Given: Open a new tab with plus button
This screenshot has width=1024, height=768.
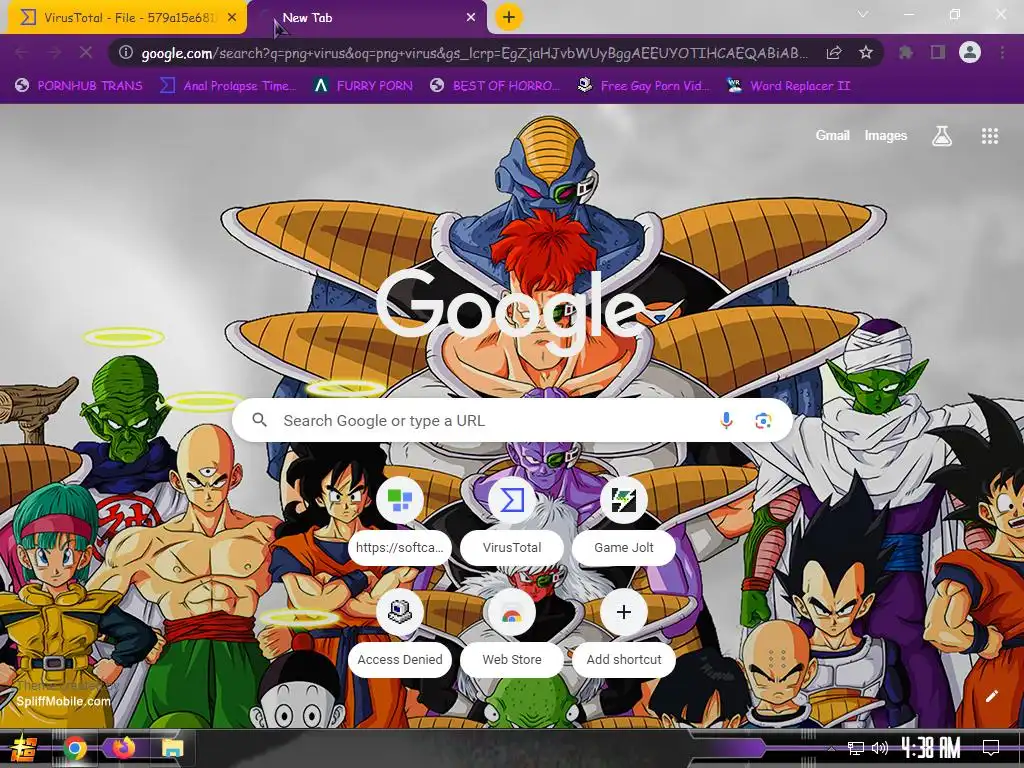Looking at the screenshot, I should coord(509,17).
